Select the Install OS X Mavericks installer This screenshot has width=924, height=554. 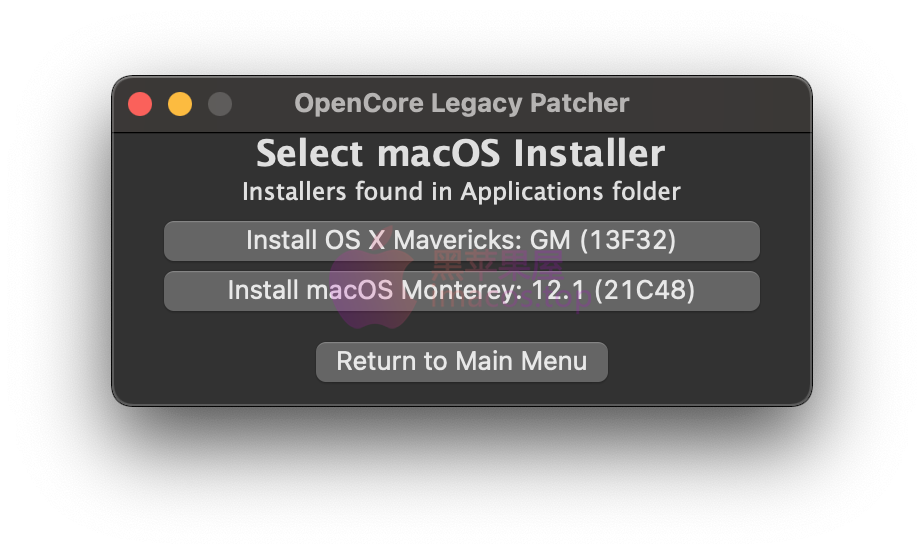461,241
